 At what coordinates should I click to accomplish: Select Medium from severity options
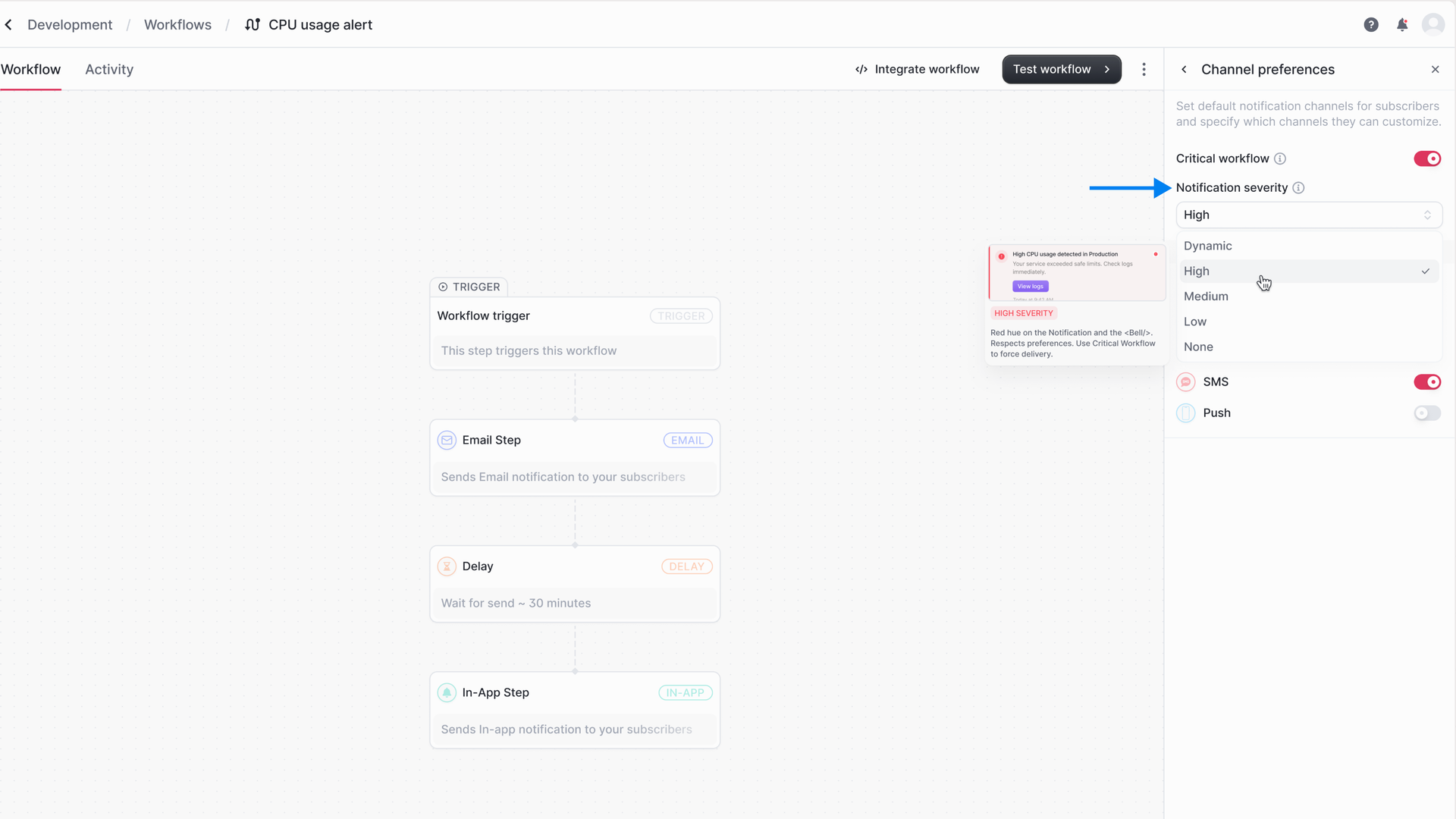[1206, 296]
